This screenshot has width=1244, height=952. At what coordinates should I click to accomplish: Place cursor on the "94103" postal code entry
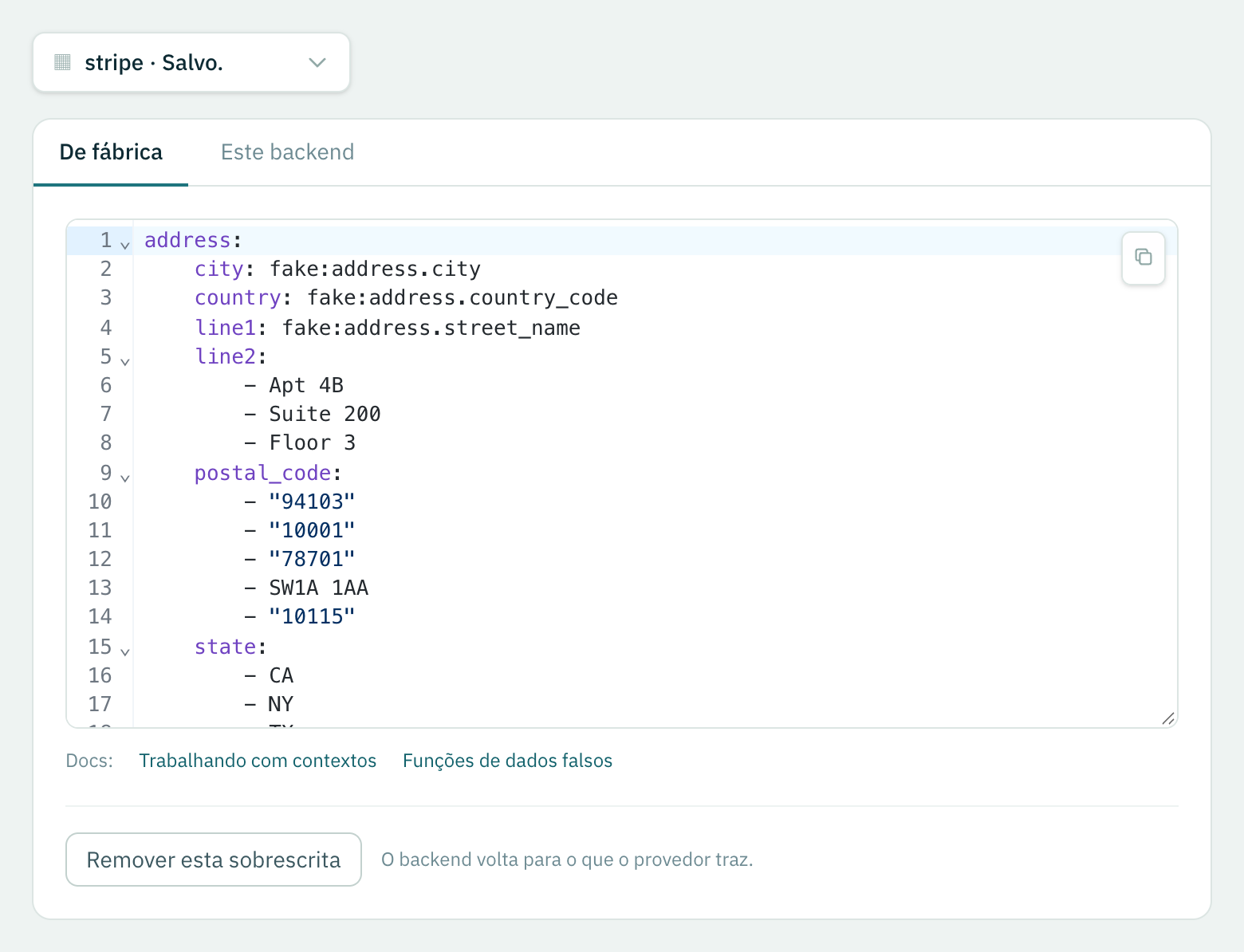312,502
